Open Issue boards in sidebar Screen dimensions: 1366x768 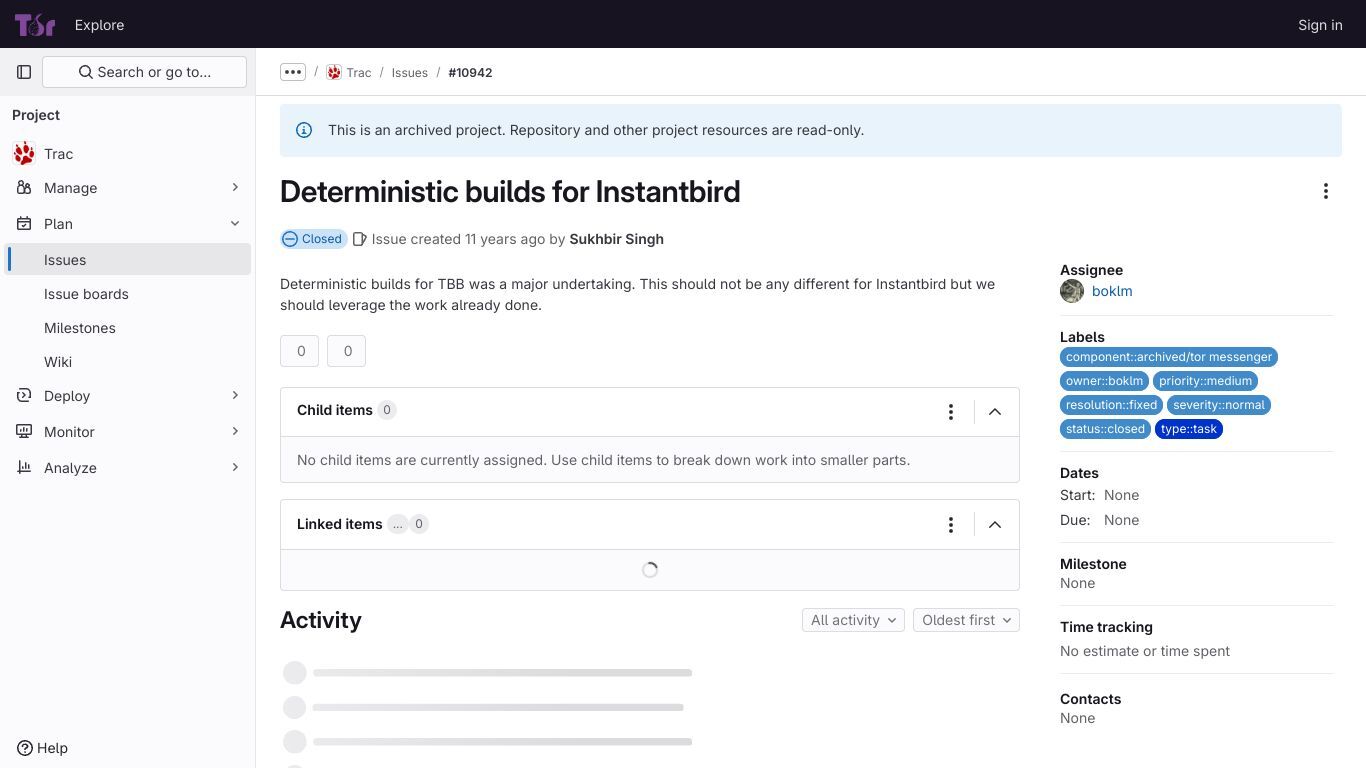tap(128, 294)
